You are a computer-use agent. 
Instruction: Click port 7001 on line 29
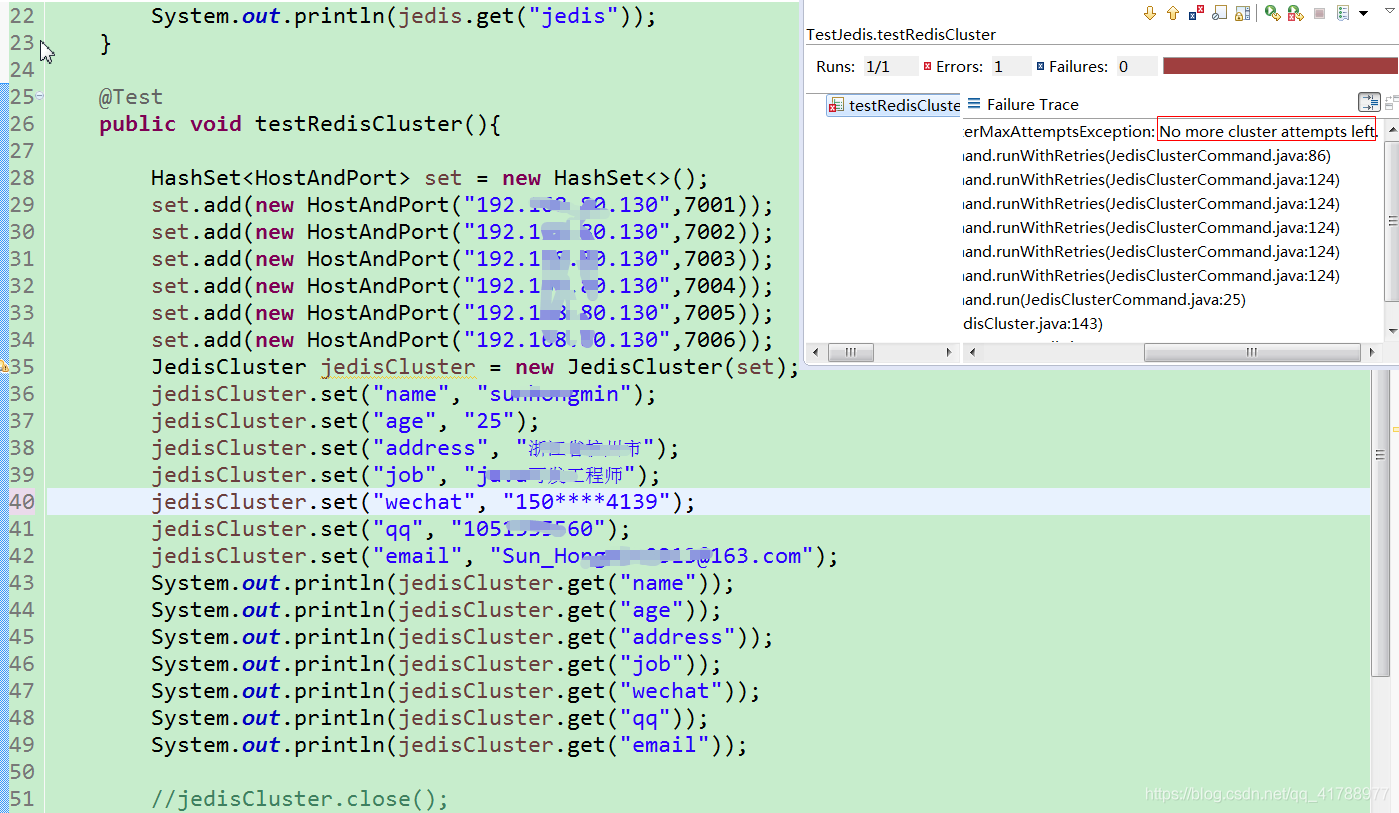click(x=710, y=205)
